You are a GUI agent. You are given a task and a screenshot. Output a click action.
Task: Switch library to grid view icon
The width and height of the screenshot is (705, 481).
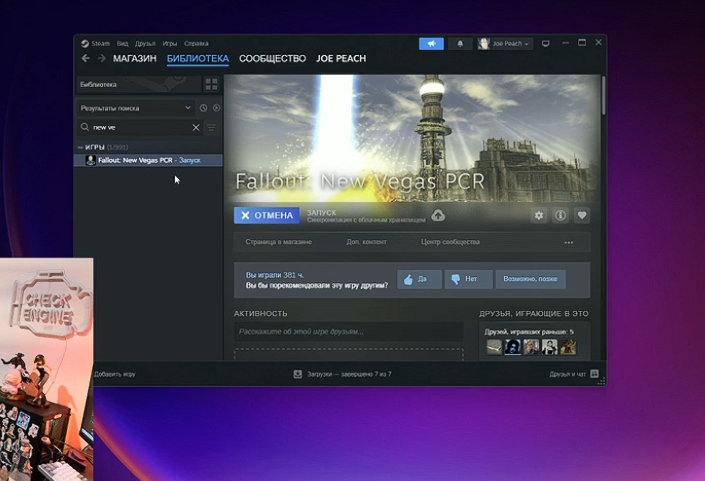[x=211, y=84]
